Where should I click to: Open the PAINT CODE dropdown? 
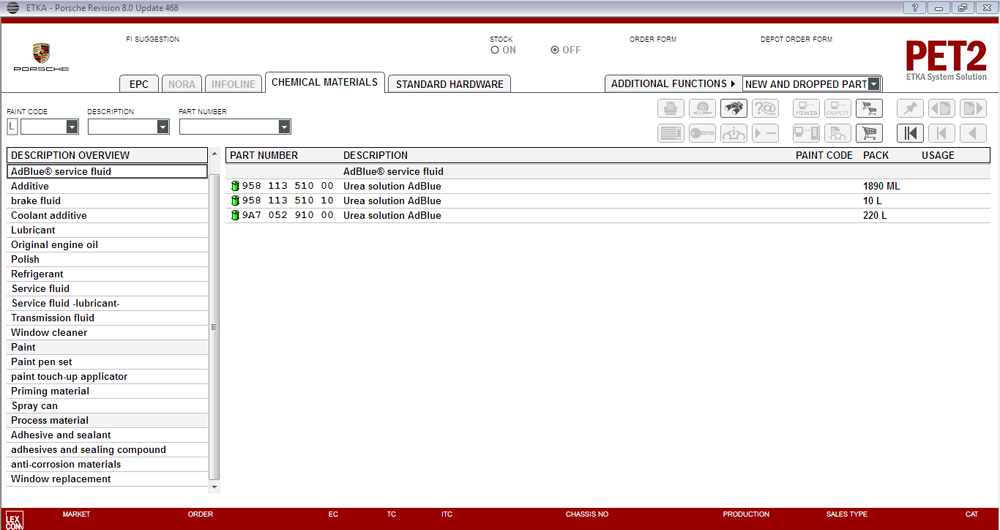(72, 128)
